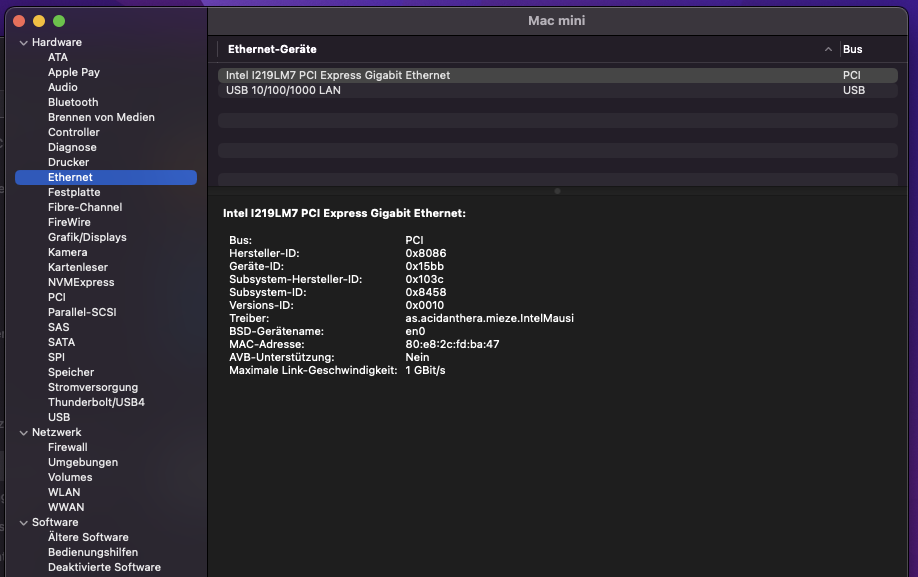Viewport: 918px width, 577px height.
Task: Show the NVMExpress hardware details
Action: coord(81,282)
